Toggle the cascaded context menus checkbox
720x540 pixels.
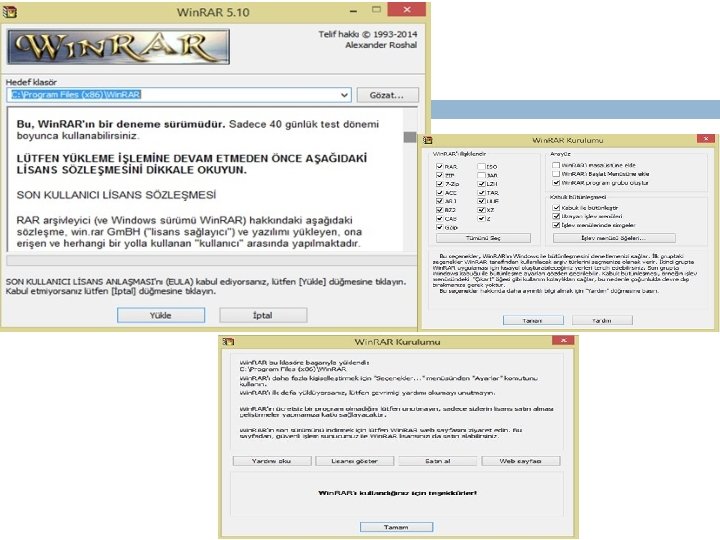point(556,216)
